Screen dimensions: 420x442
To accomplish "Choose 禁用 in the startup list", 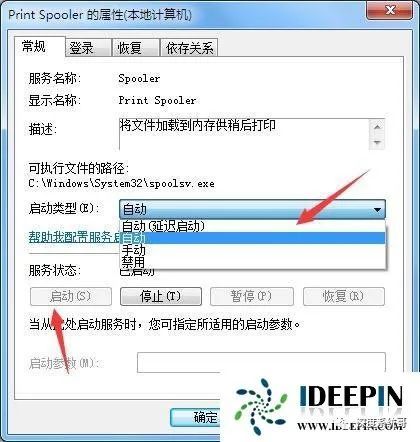I will tap(252, 262).
